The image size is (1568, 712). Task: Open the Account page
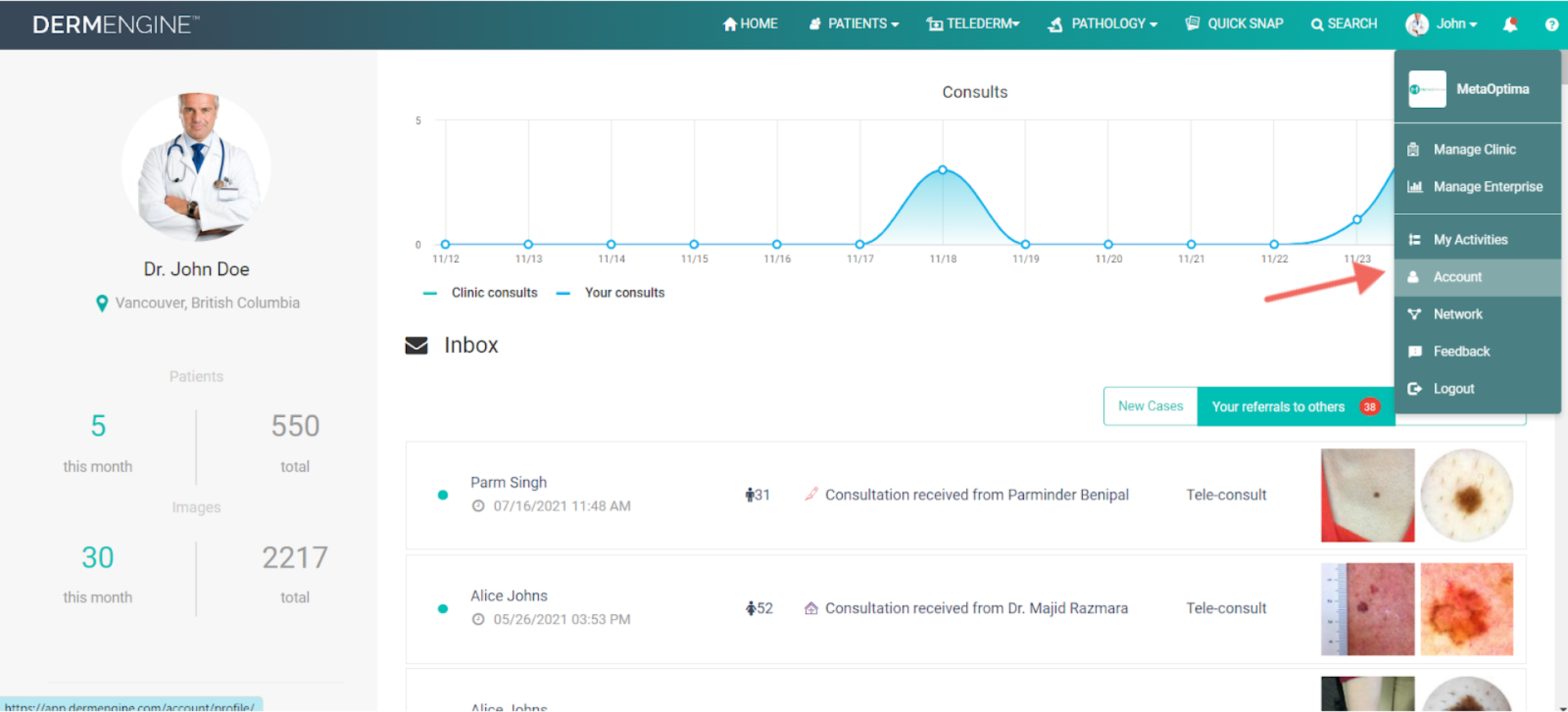(x=1477, y=278)
